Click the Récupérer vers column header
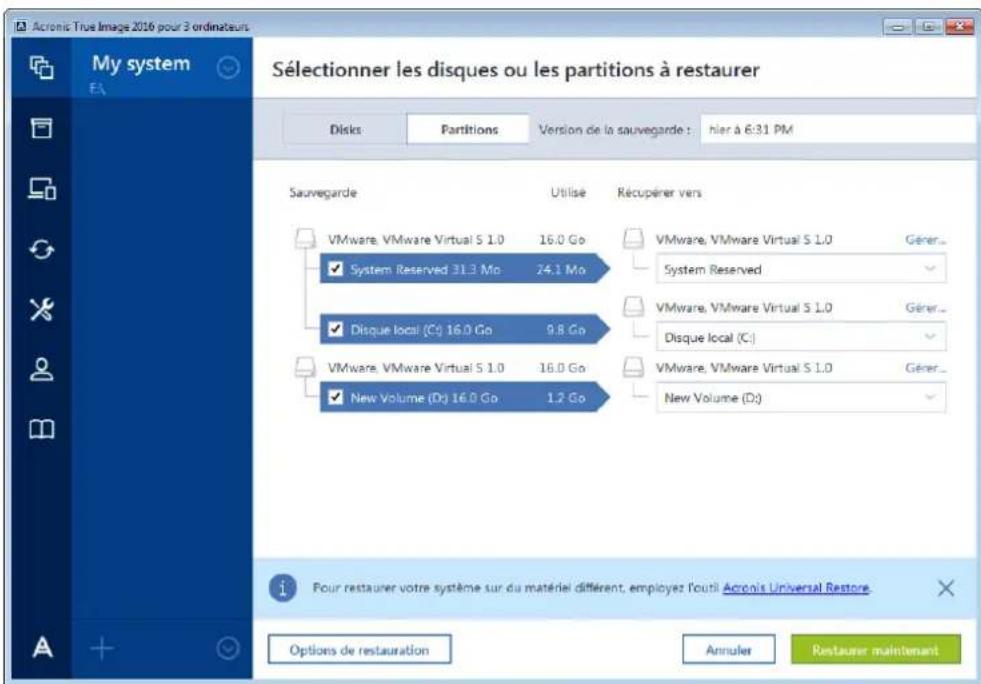Viewport: 981px width, 684px height. 659,192
